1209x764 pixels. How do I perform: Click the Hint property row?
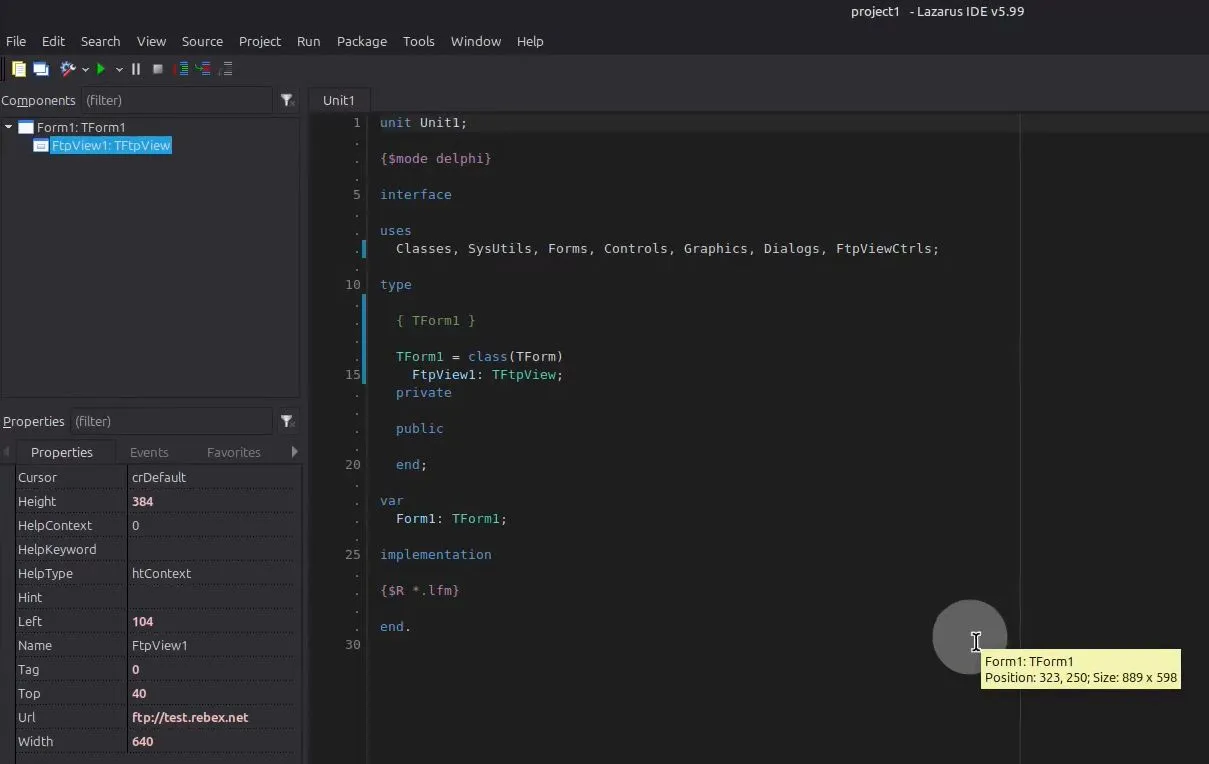tap(157, 597)
